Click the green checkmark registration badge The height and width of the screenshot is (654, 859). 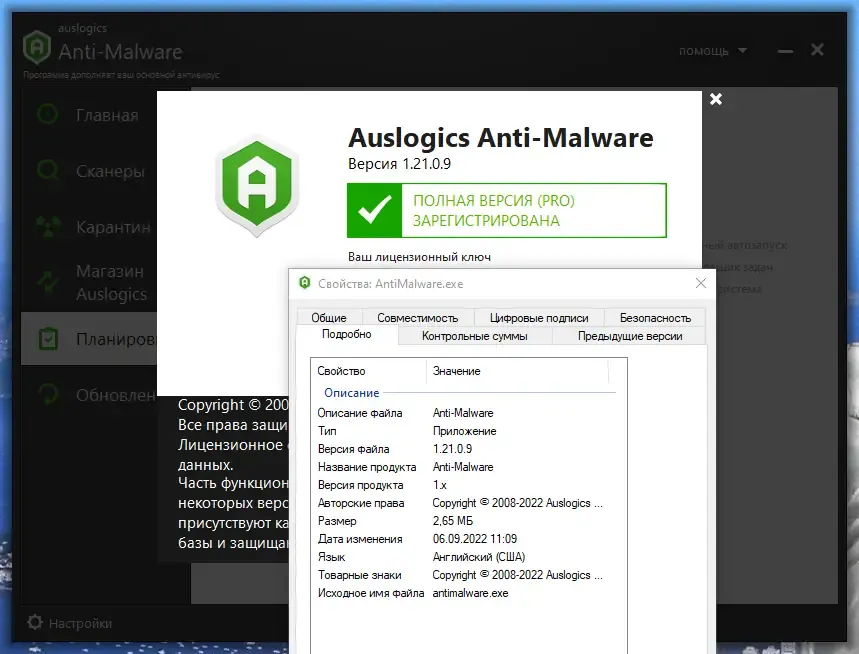[x=375, y=210]
